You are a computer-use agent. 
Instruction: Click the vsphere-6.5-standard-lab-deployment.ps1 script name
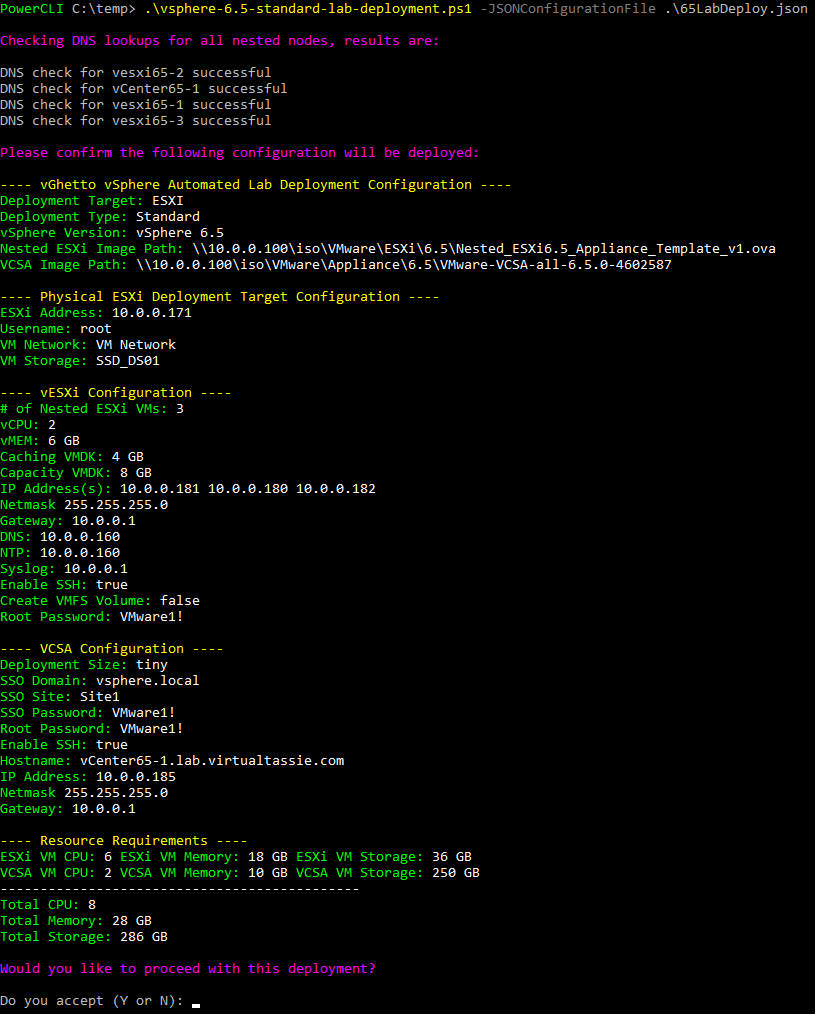pos(308,9)
